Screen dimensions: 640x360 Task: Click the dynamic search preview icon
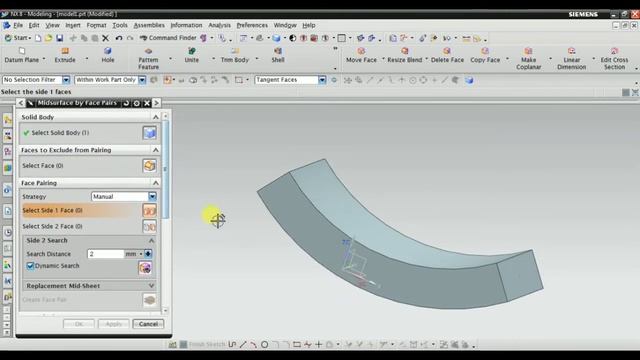tap(145, 268)
